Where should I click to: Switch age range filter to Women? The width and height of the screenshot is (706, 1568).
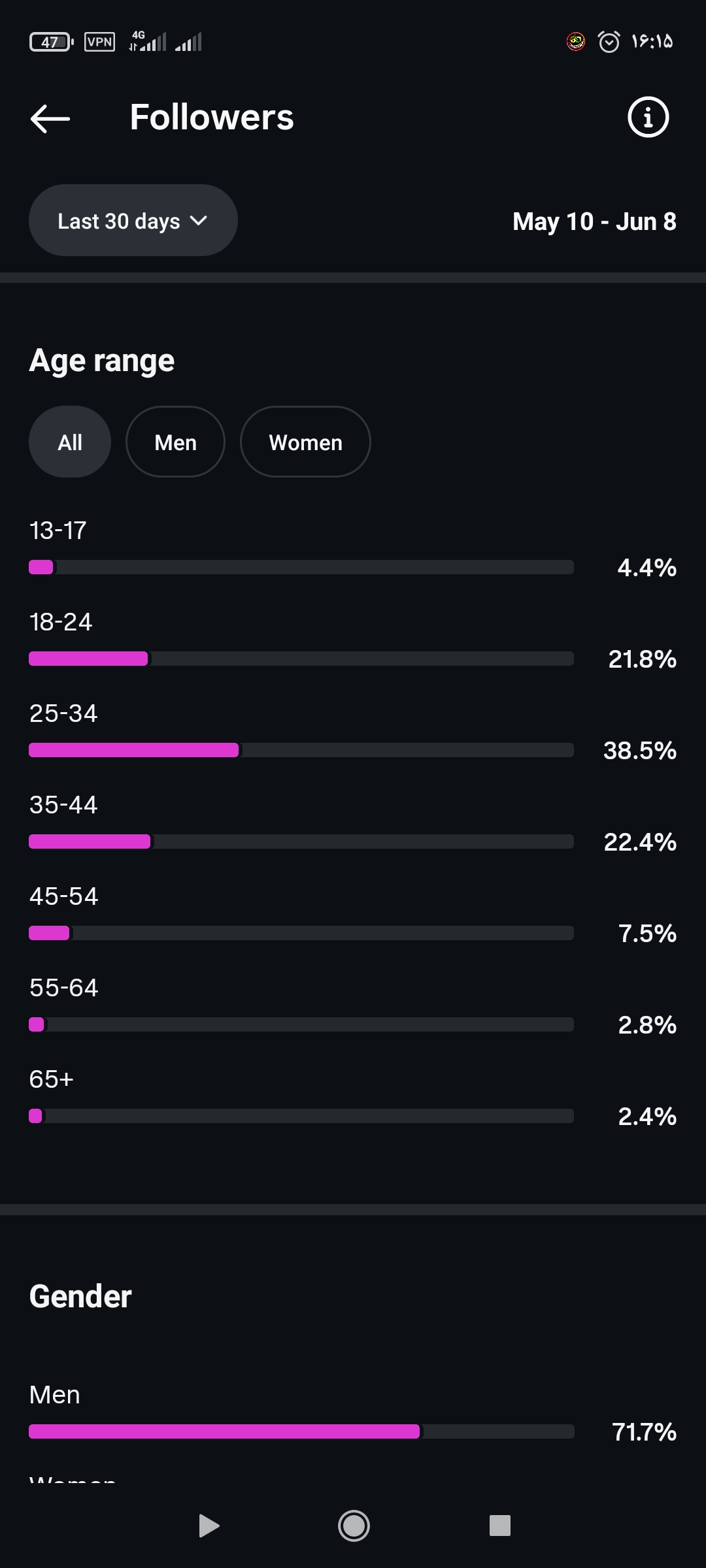305,442
